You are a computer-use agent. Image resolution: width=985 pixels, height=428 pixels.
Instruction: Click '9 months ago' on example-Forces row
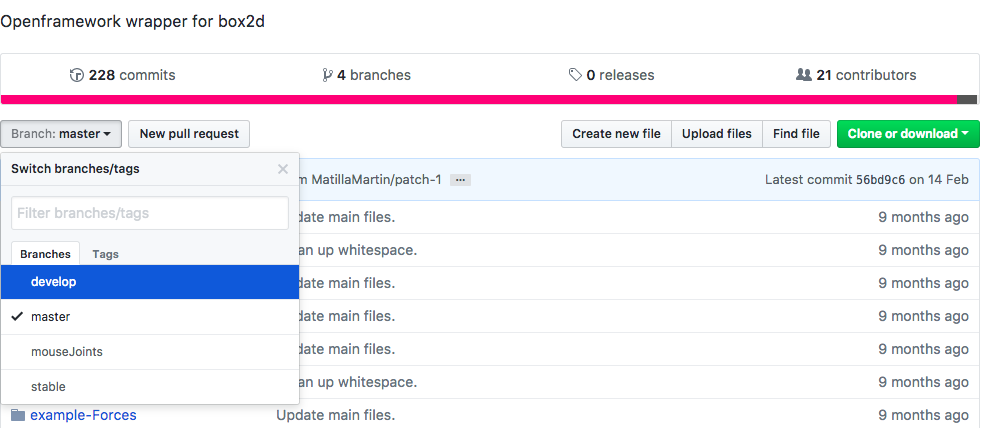[x=923, y=415]
